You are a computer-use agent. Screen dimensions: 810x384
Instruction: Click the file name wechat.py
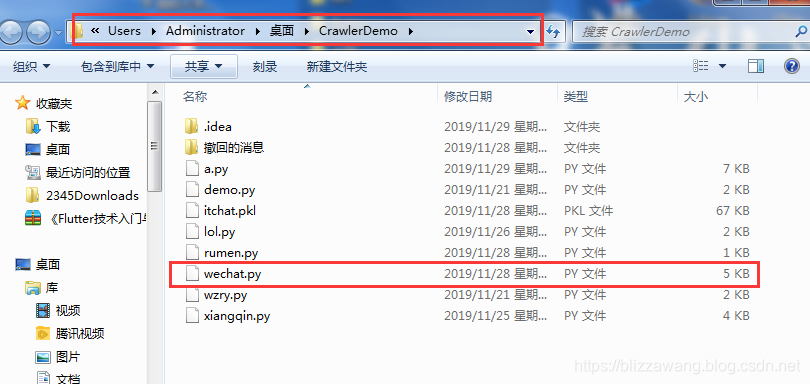[232, 274]
